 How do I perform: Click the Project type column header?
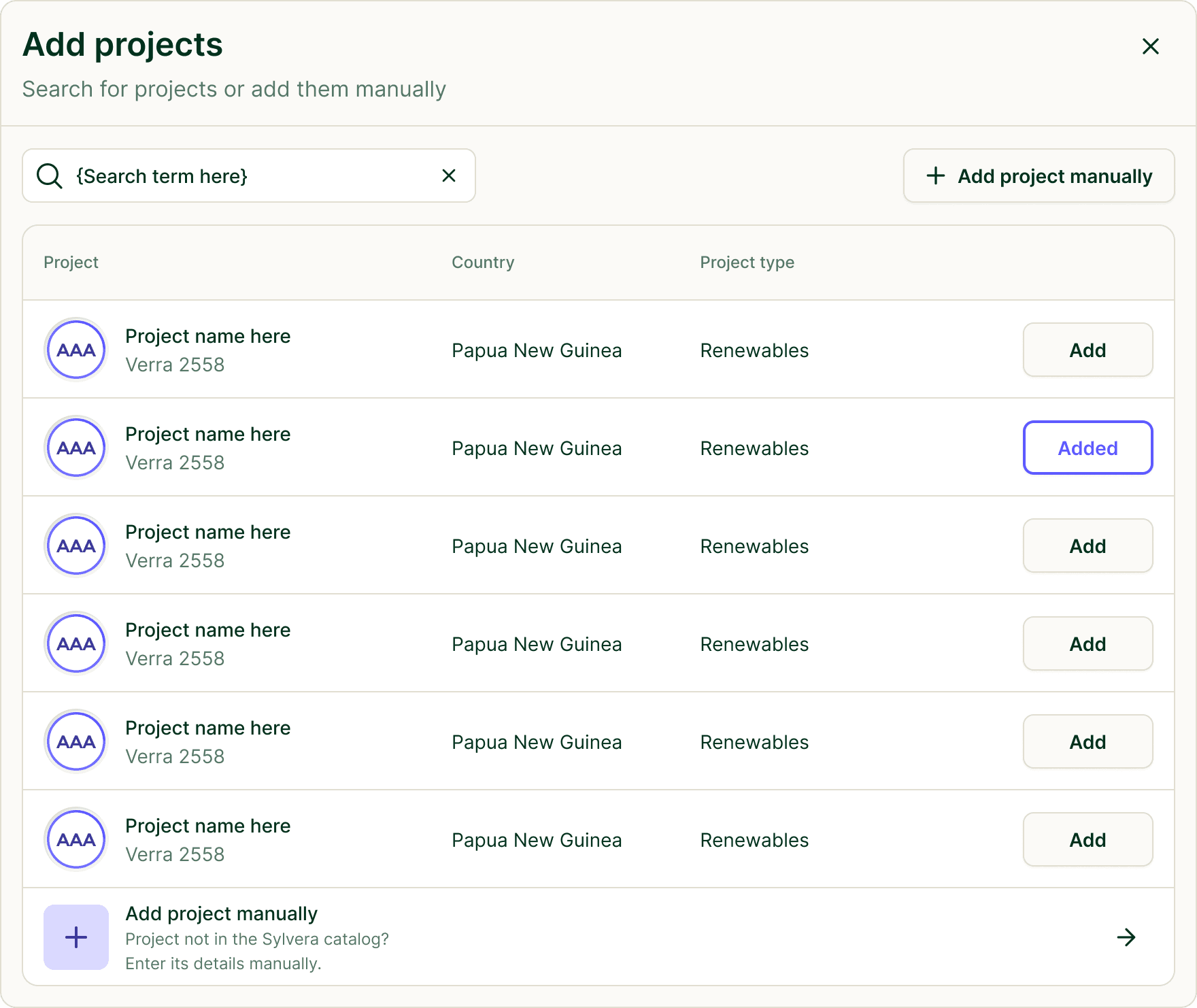747,263
